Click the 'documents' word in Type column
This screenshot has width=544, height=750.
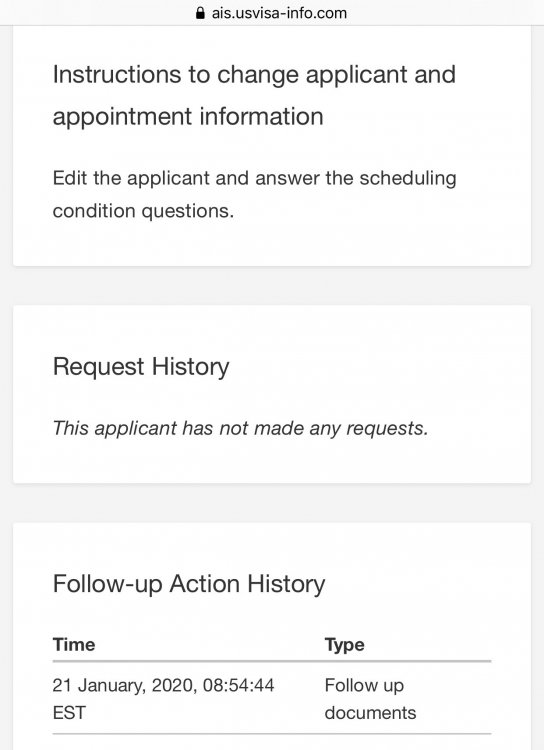[x=370, y=713]
